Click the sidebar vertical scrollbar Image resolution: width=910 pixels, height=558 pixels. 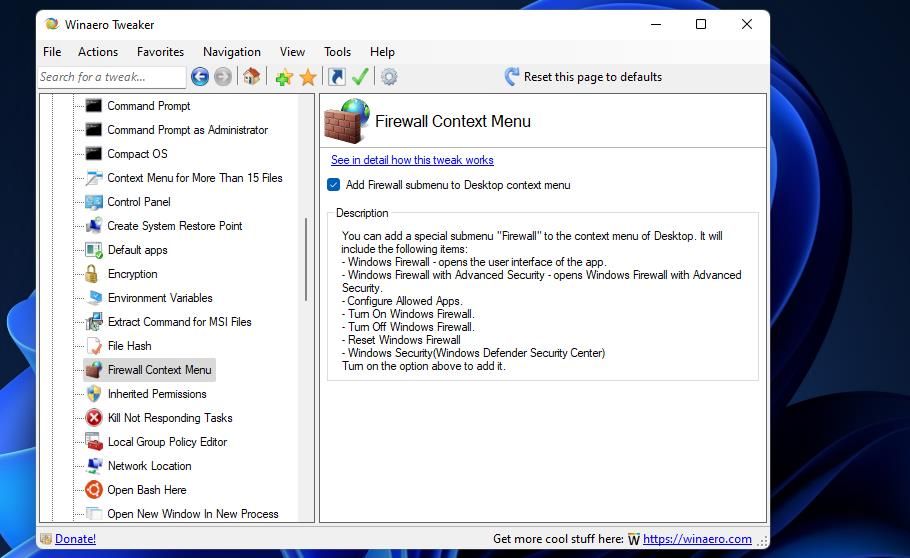click(307, 260)
